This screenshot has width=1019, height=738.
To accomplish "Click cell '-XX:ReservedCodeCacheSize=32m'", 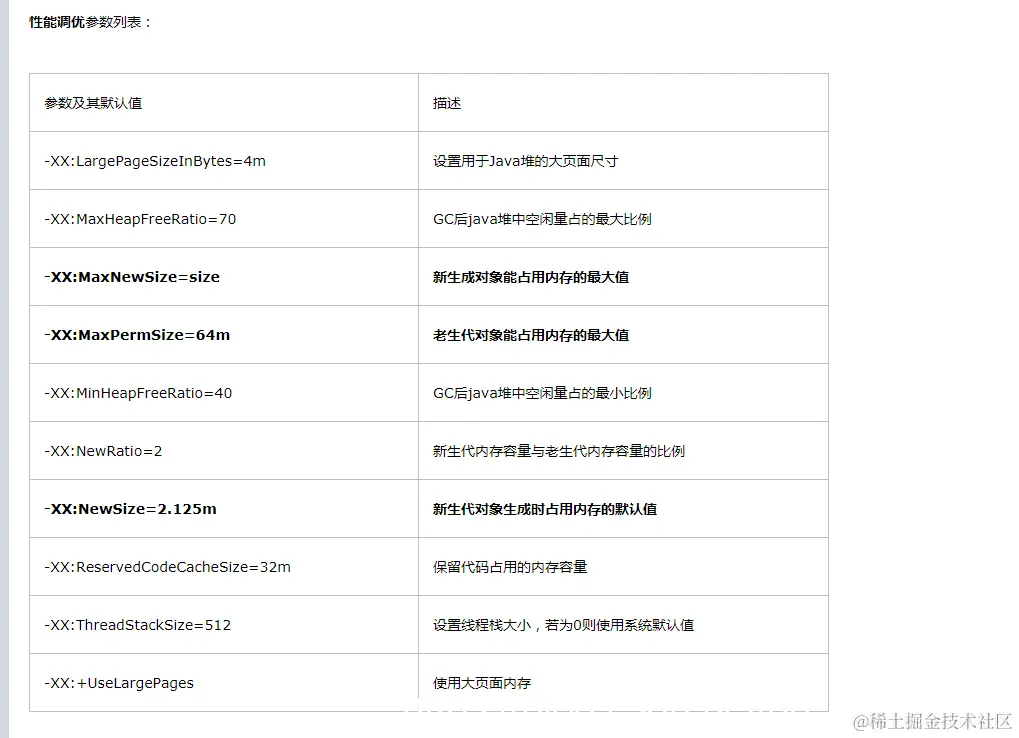I will [x=167, y=567].
